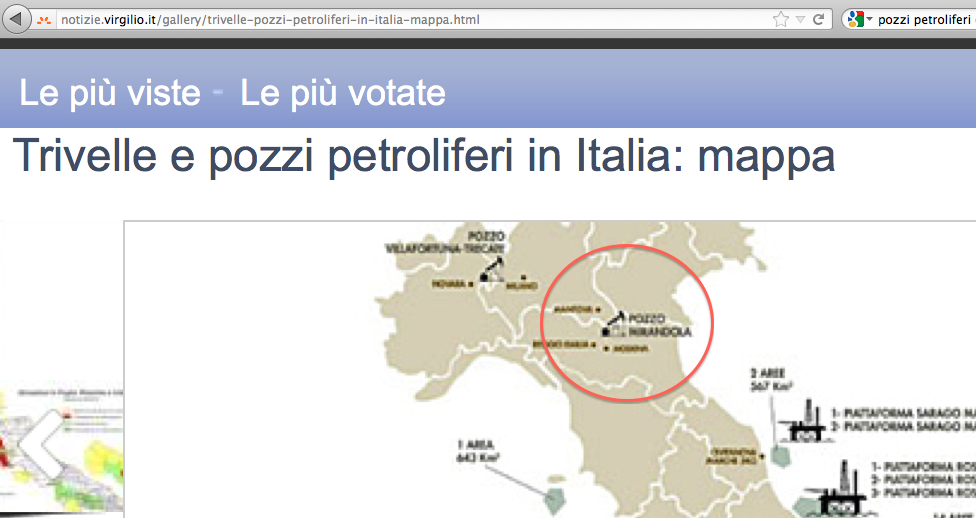Click the '1 AREA 643 Km²' map label

[x=476, y=451]
